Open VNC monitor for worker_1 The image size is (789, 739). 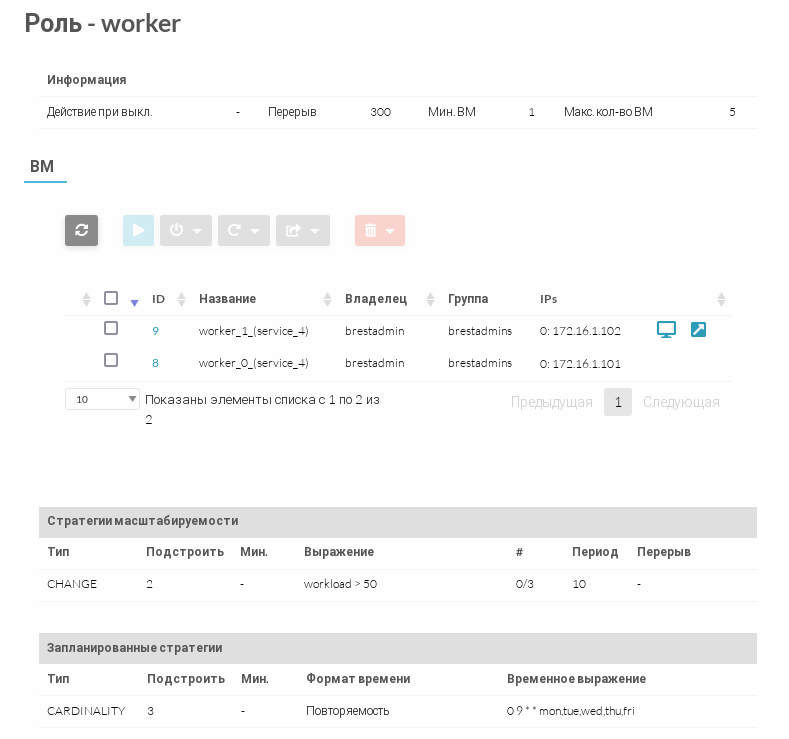pos(666,330)
